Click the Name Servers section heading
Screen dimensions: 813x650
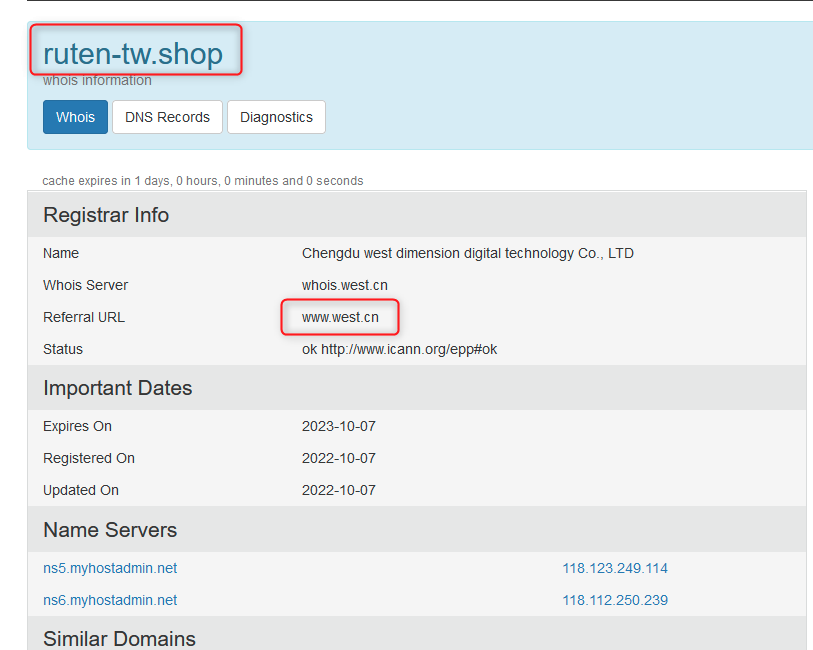110,530
